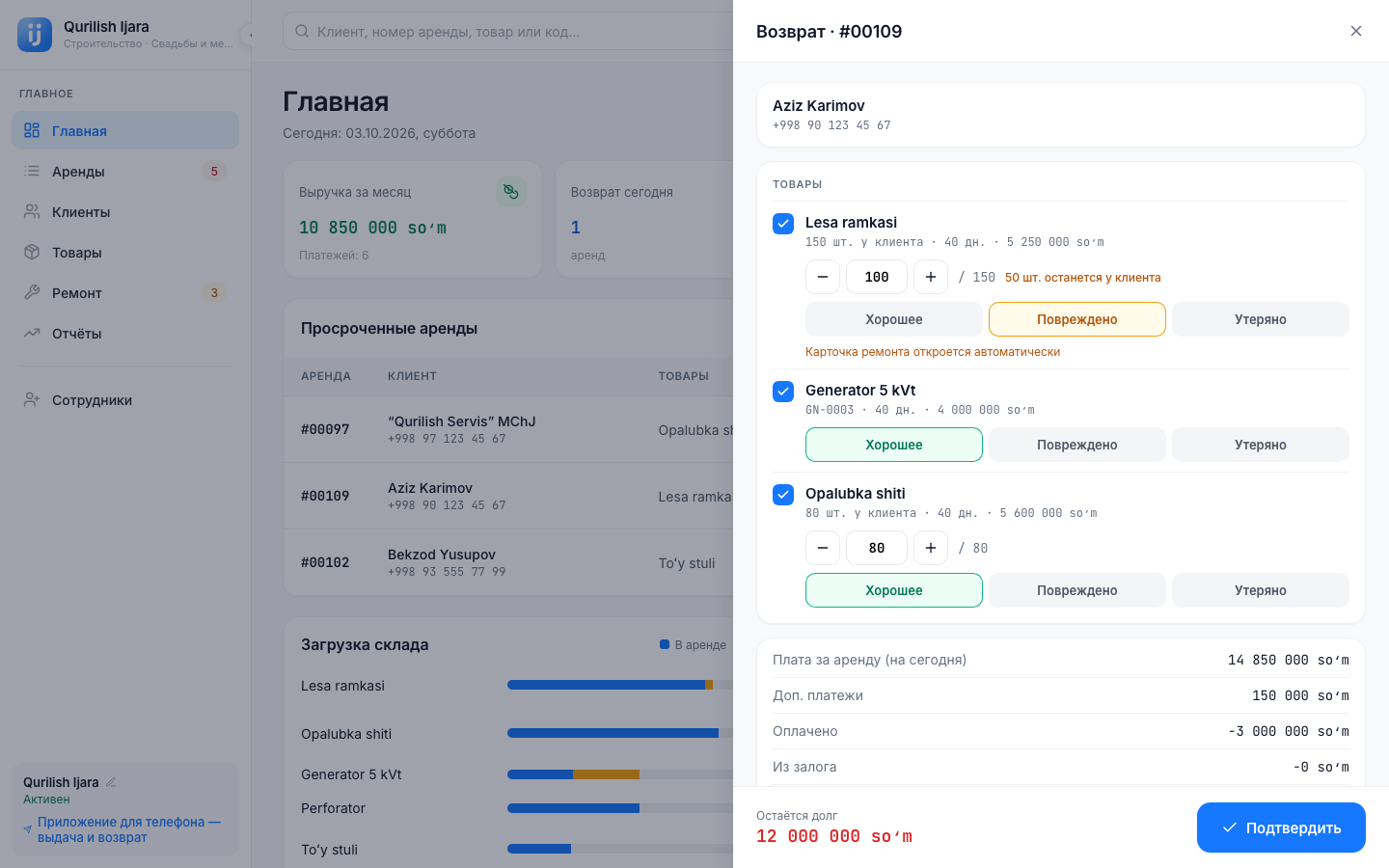Screen dimensions: 1389x868
Task: Open the Товары section
Action: [x=125, y=252]
